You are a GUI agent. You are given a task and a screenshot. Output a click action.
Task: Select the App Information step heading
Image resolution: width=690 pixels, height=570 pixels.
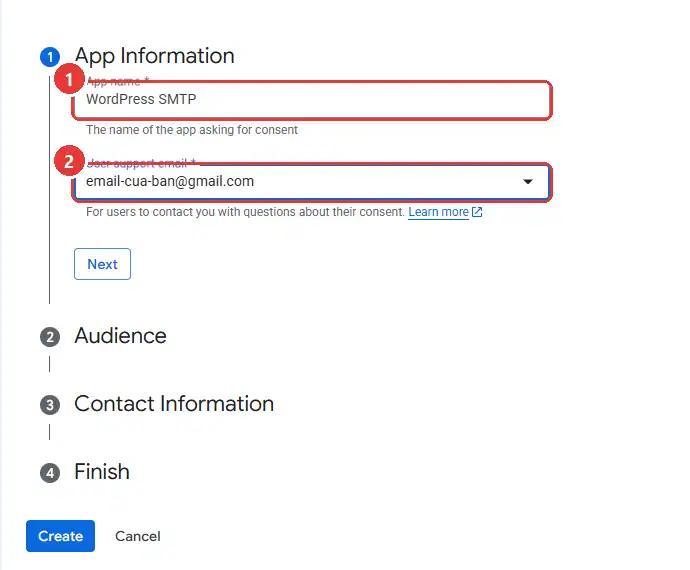pyautogui.click(x=154, y=56)
